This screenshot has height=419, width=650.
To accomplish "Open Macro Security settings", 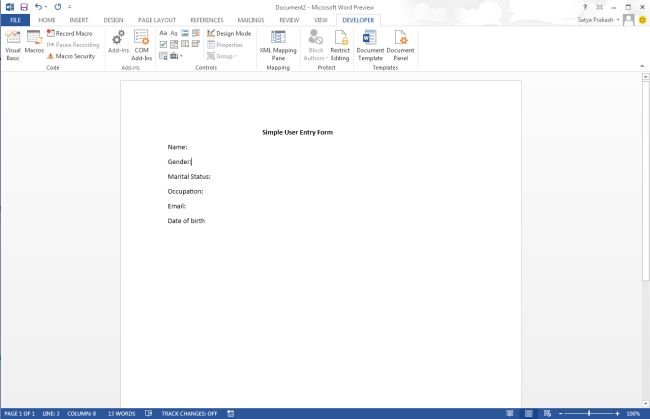I will tap(71, 56).
